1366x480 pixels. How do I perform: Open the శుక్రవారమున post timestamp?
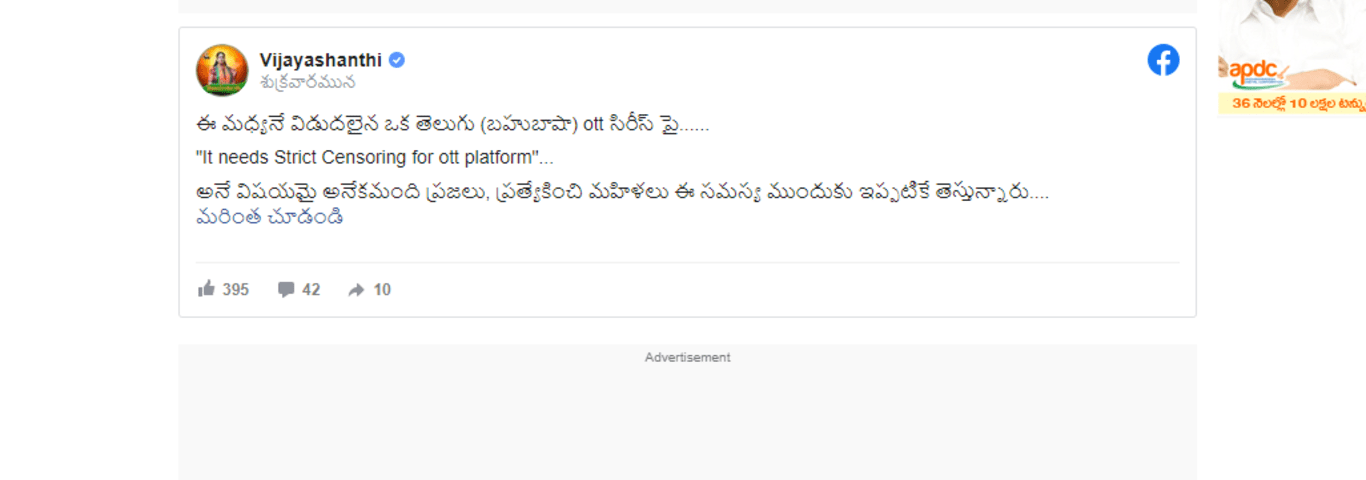[307, 83]
